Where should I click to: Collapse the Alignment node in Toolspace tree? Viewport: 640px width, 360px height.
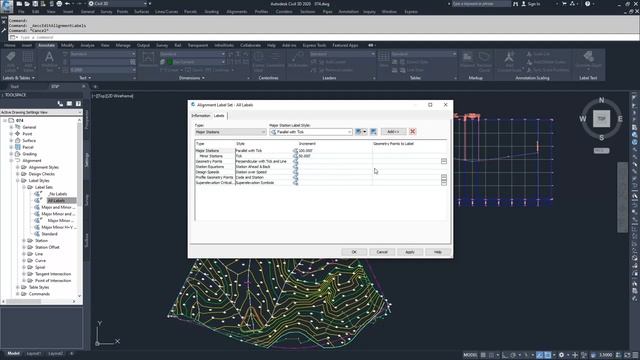11,160
